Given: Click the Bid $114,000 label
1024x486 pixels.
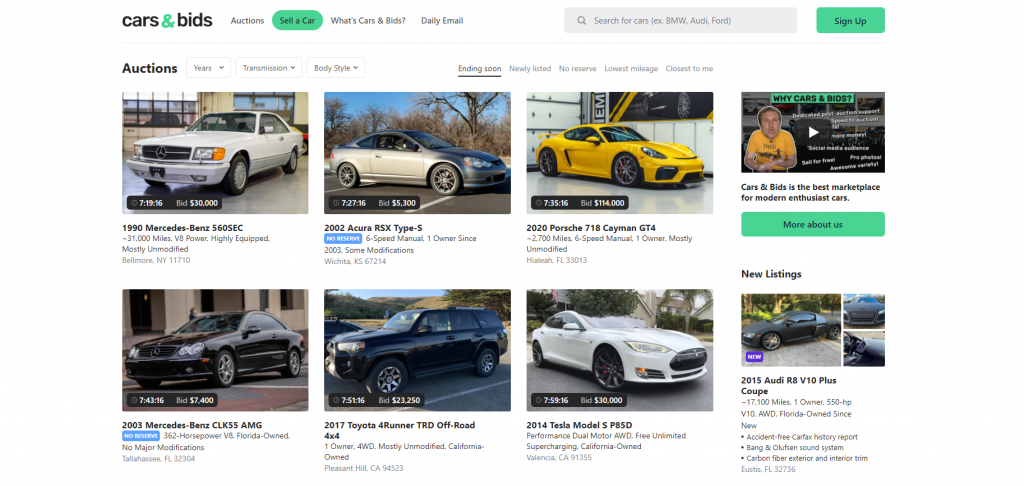Looking at the screenshot, I should click(x=602, y=203).
